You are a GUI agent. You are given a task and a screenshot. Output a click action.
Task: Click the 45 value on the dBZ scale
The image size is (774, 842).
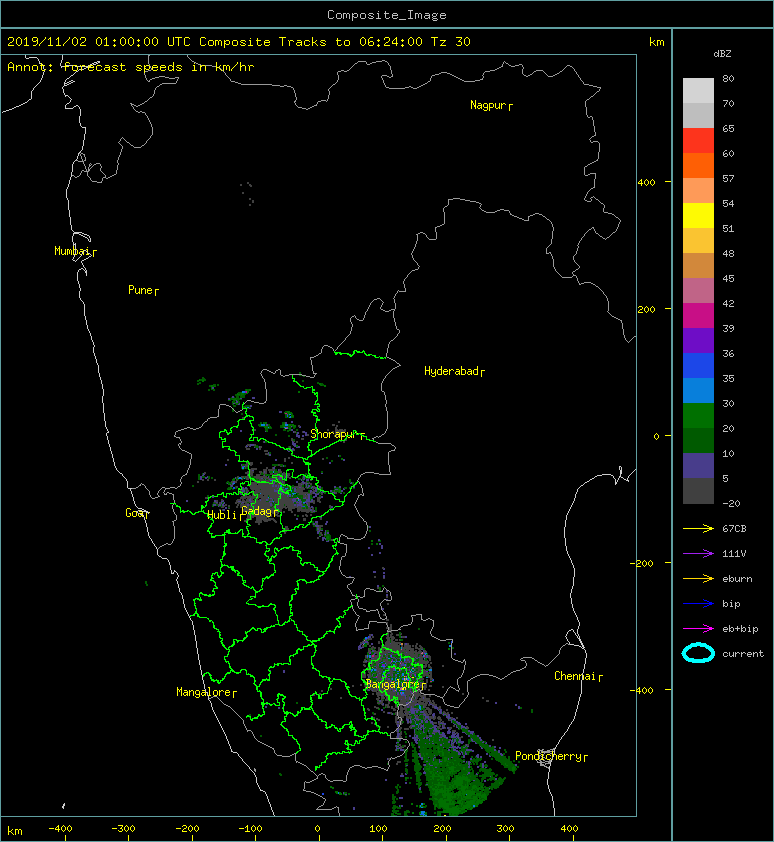pyautogui.click(x=728, y=279)
